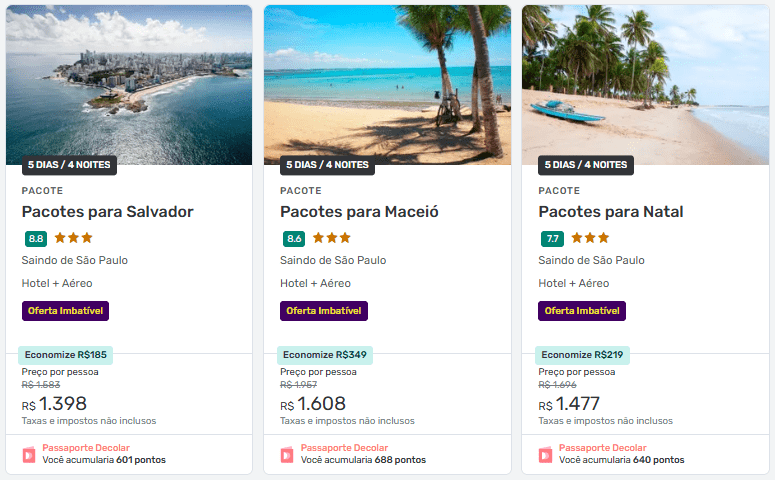
Task: Click Oferta Imbatível badge on Salvador card
Action: pyautogui.click(x=65, y=311)
